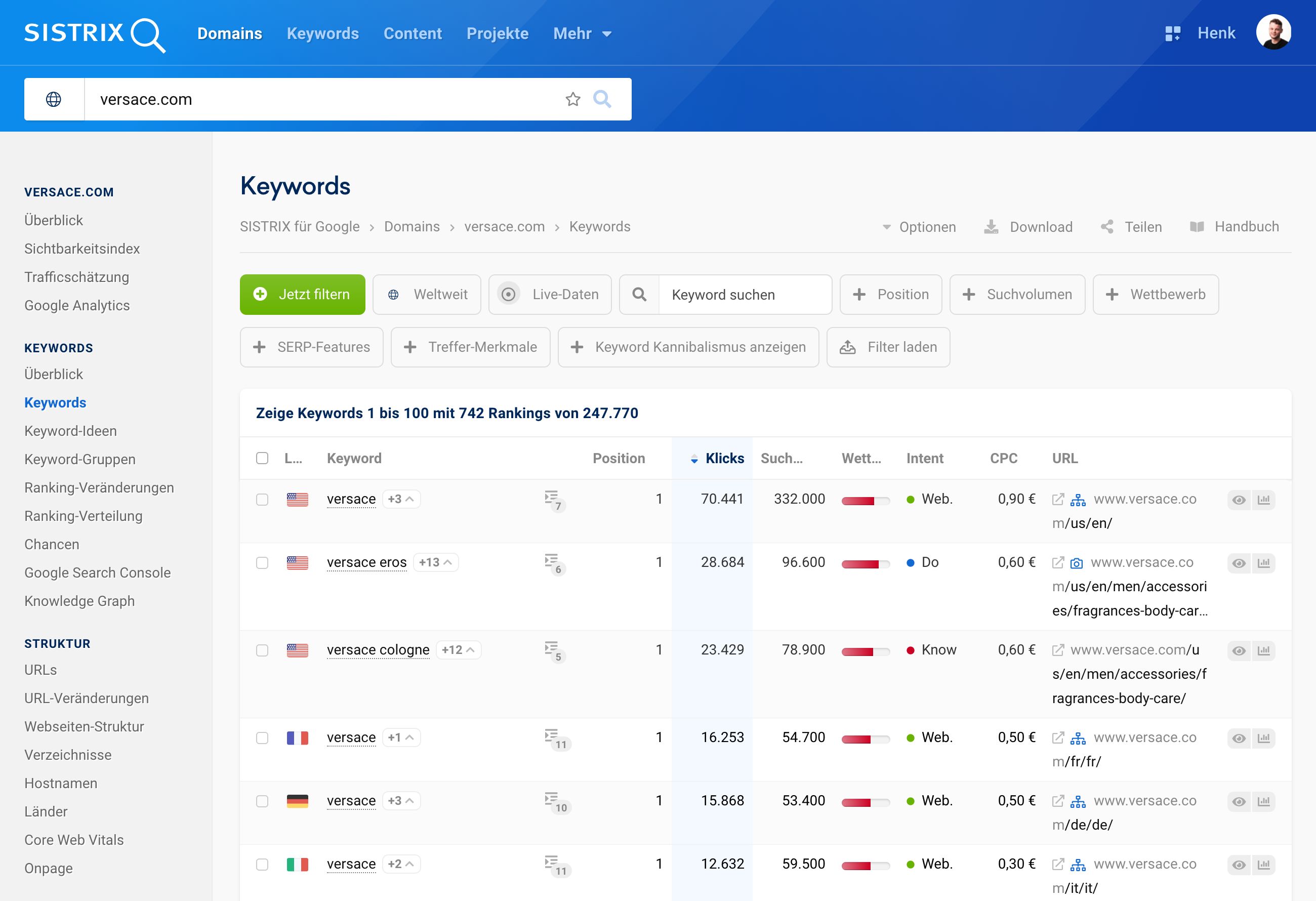
Task: Check the versace cologne row checkbox
Action: pos(262,650)
